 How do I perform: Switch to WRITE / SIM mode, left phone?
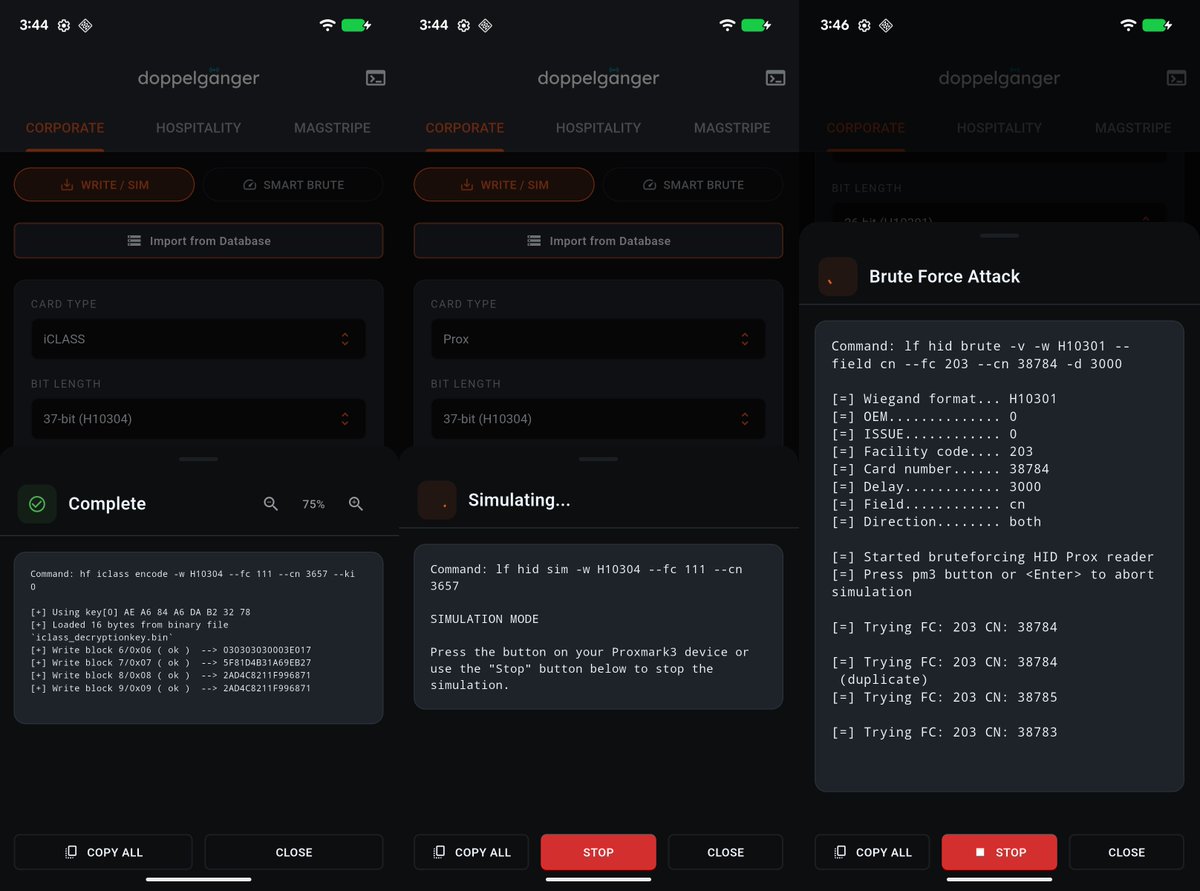pos(104,185)
